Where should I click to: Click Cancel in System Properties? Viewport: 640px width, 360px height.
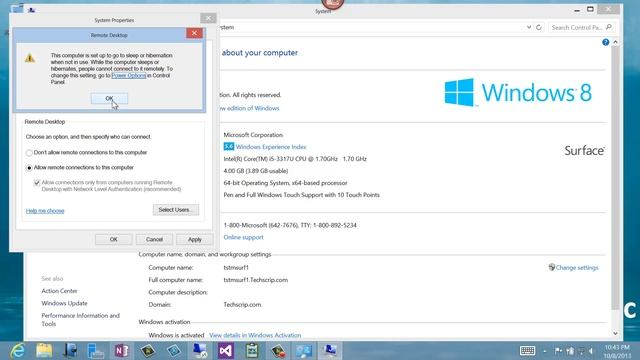pos(154,239)
